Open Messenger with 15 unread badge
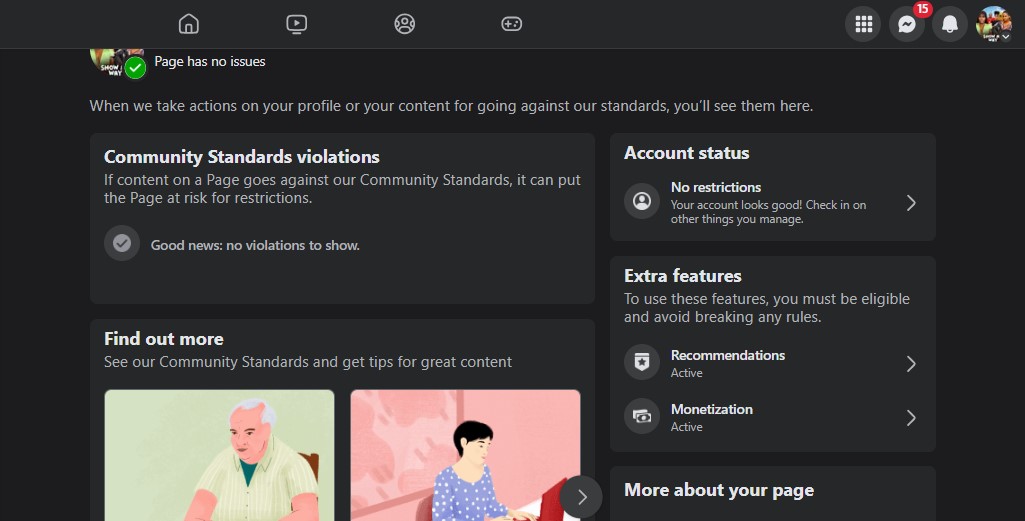 907,24
